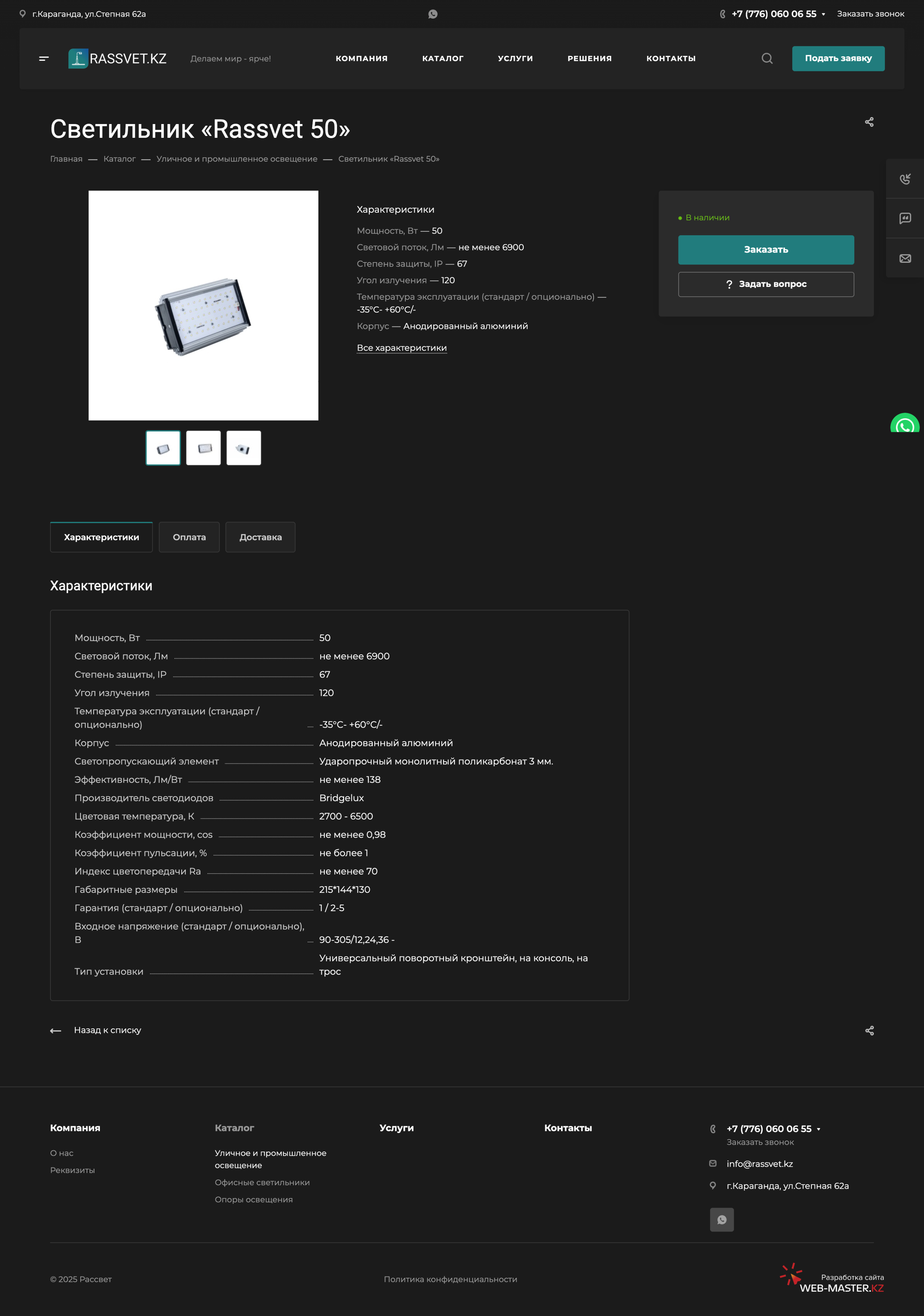Go to Каталог breadcrumb
The height and width of the screenshot is (1316, 924).
point(119,159)
